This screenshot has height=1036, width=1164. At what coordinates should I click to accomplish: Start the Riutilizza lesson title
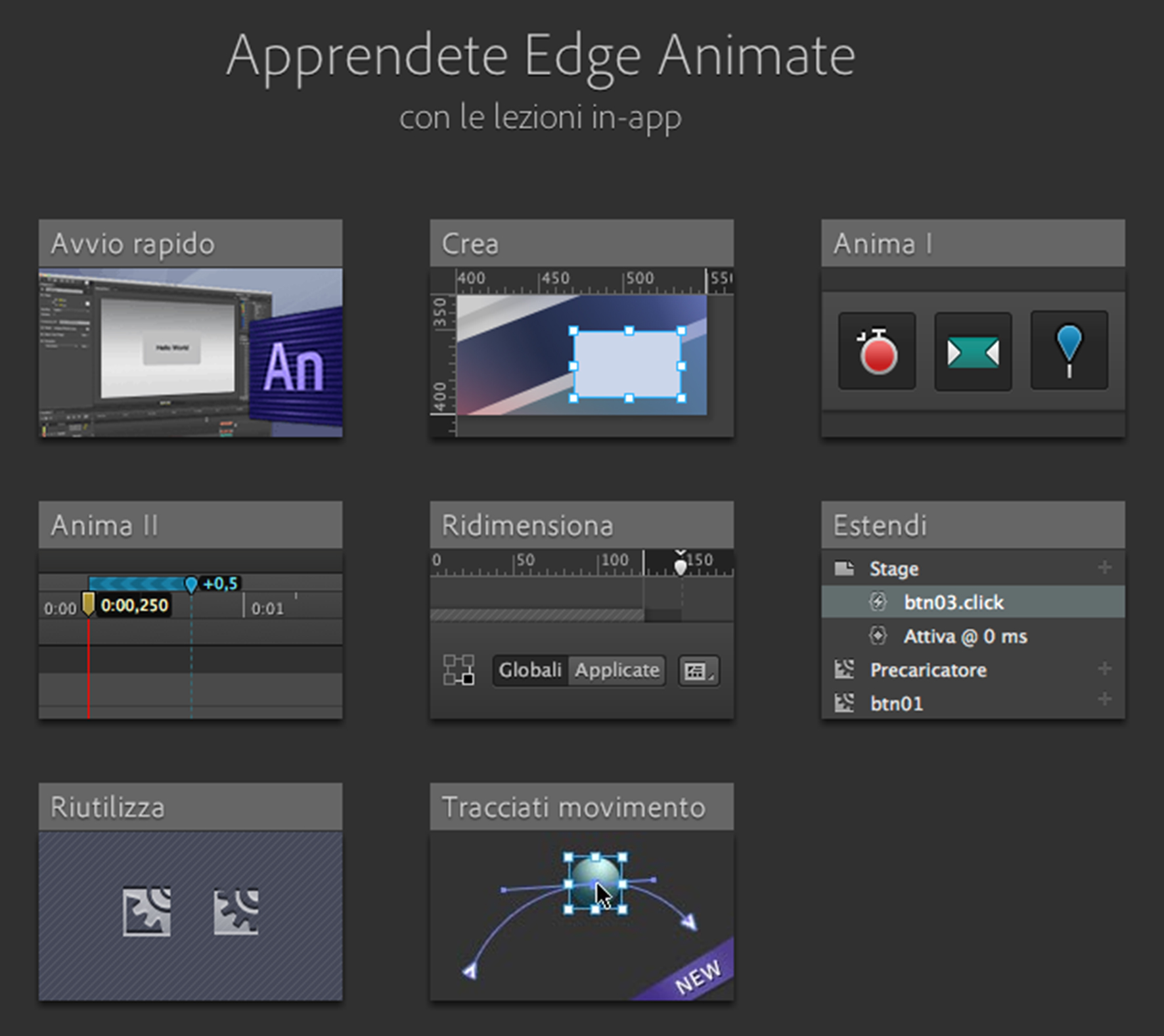click(x=108, y=807)
